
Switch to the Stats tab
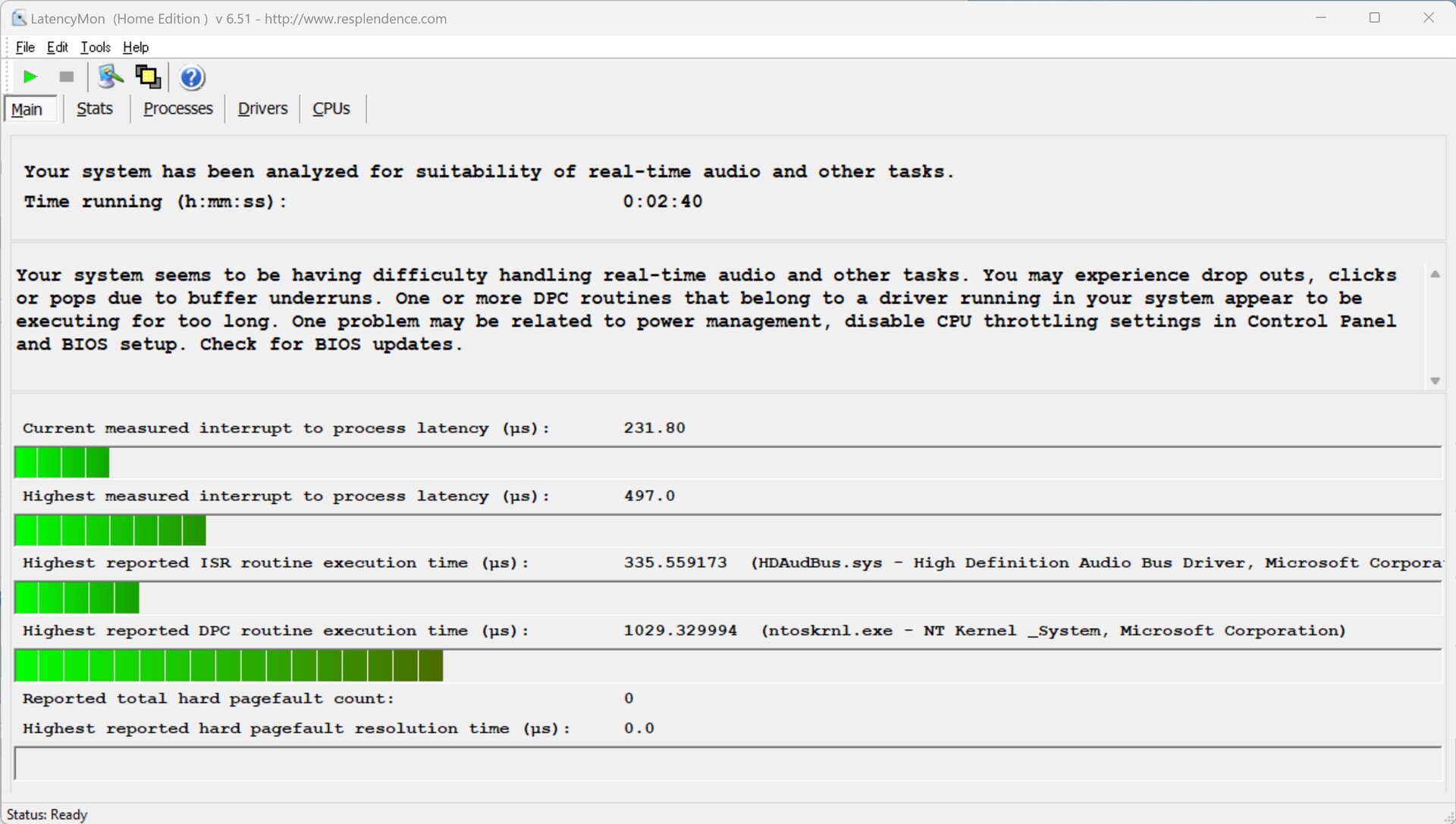click(95, 108)
